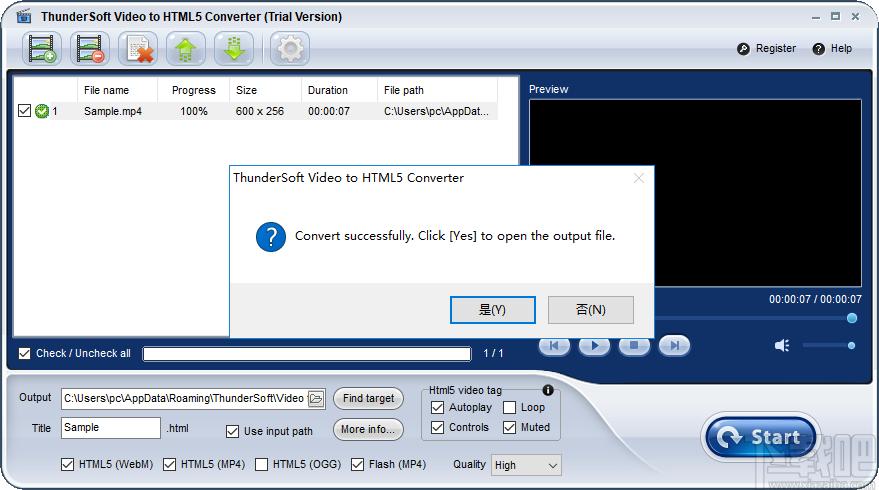
Task: Enable HTML5 (OGG) output format
Action: coord(261,464)
